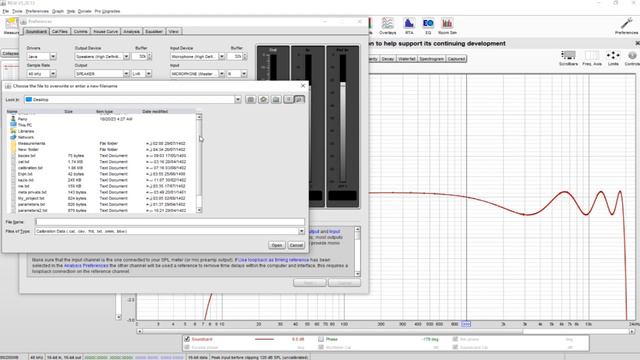Viewport: 640px width, 360px height.
Task: Select the Measurements folder
Action: (31, 144)
